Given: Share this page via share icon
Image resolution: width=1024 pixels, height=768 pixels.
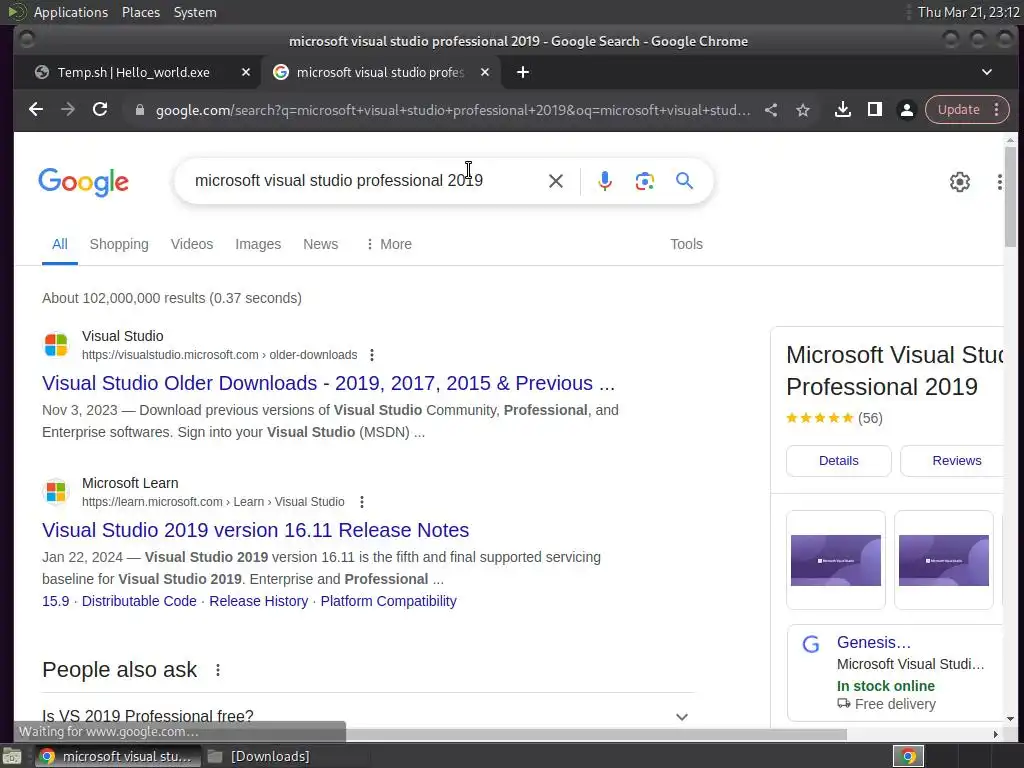Looking at the screenshot, I should pyautogui.click(x=771, y=110).
